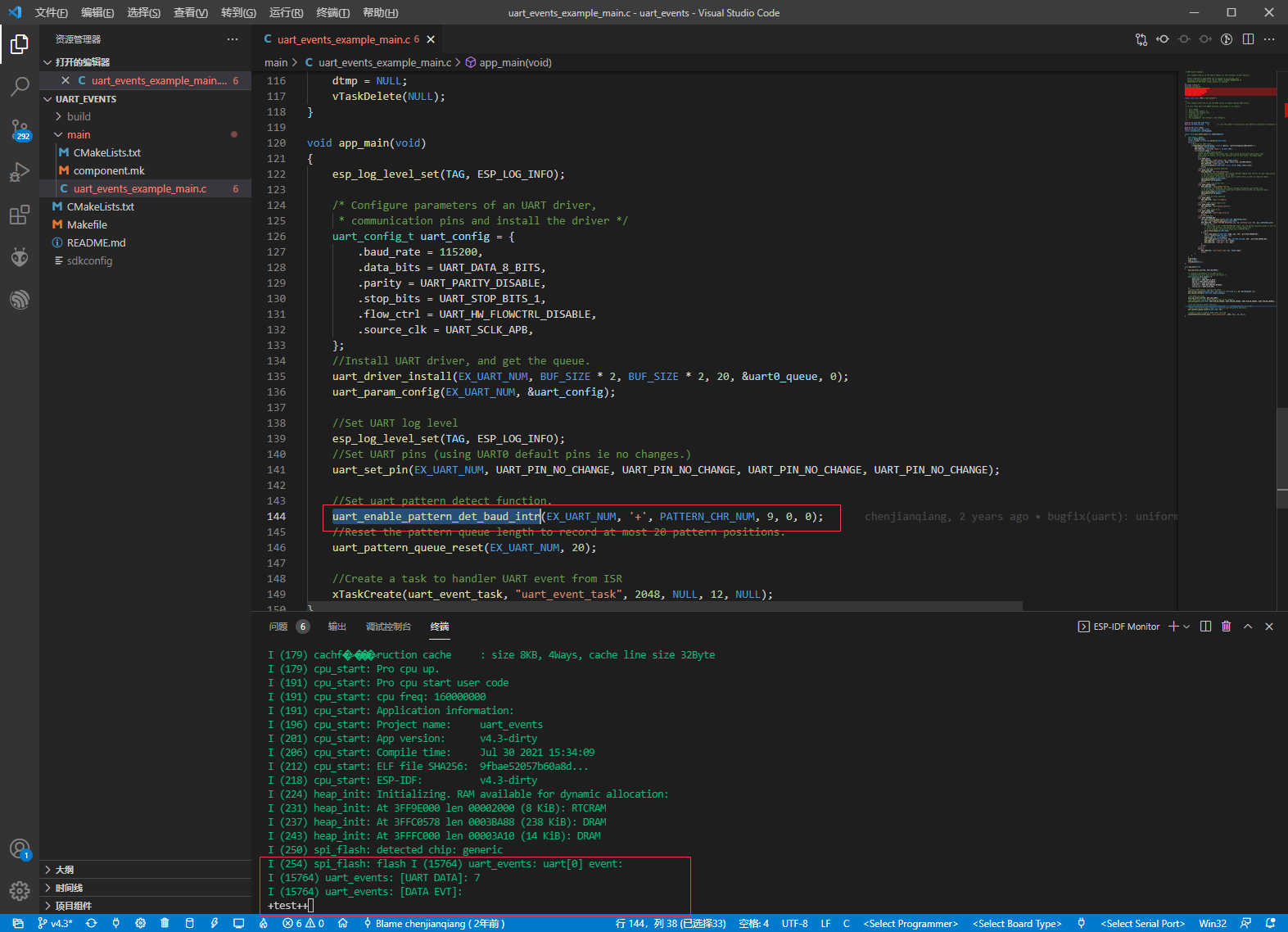Open Source Control view with 292 badge
Image resolution: width=1288 pixels, height=932 pixels.
20,129
